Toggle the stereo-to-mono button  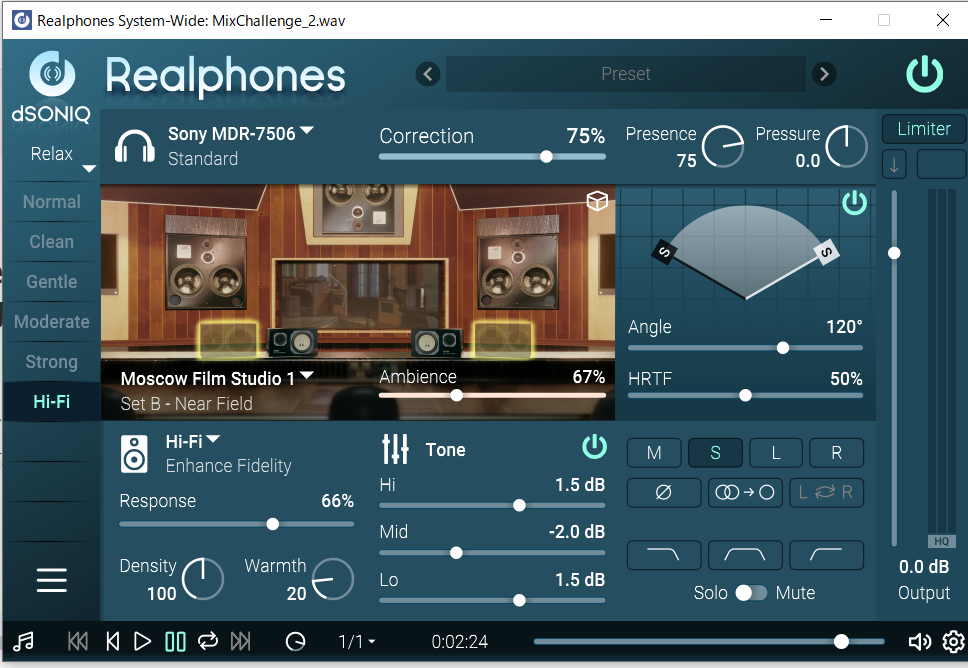click(x=745, y=493)
